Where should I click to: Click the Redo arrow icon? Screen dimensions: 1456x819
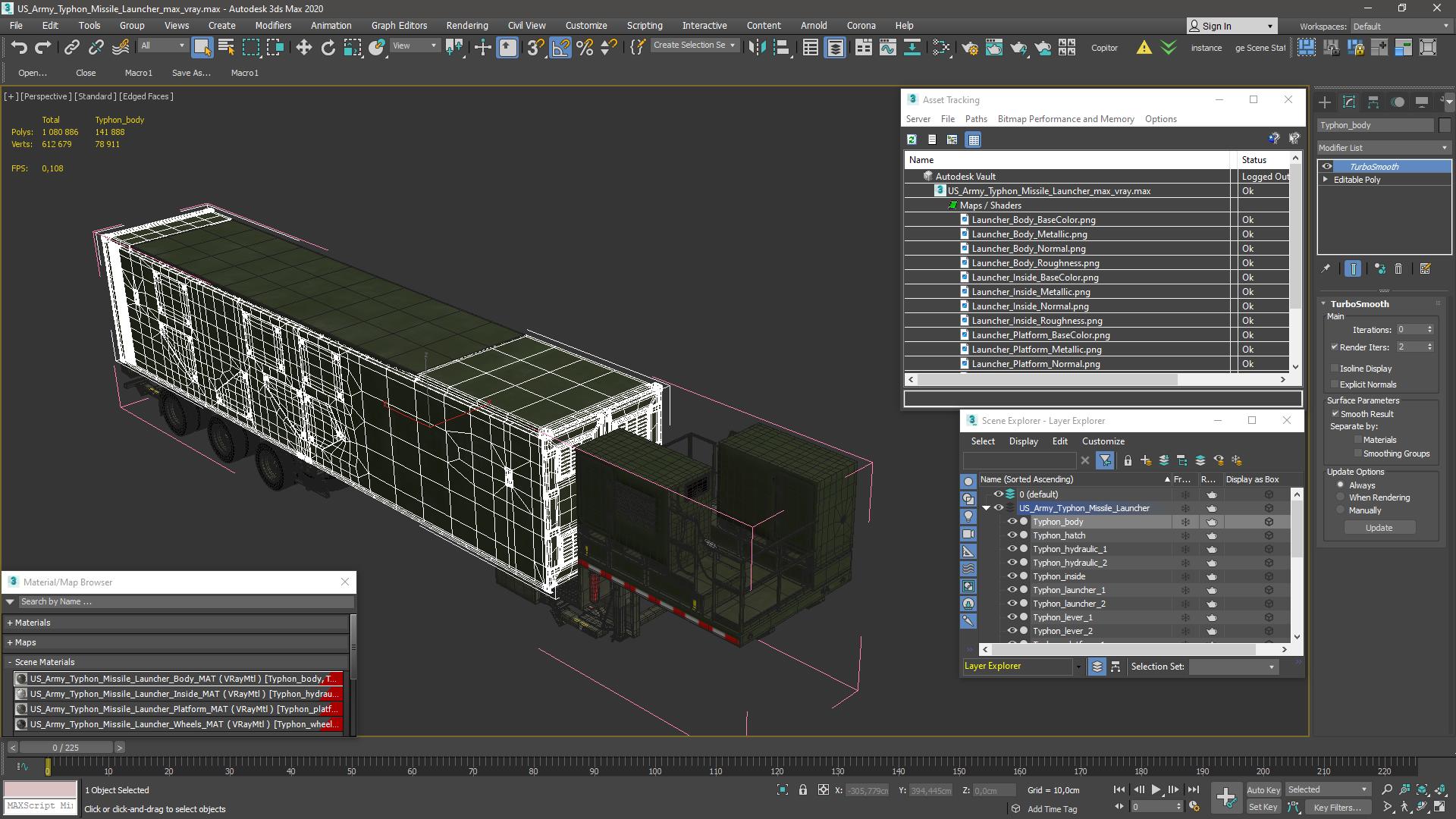tap(43, 47)
